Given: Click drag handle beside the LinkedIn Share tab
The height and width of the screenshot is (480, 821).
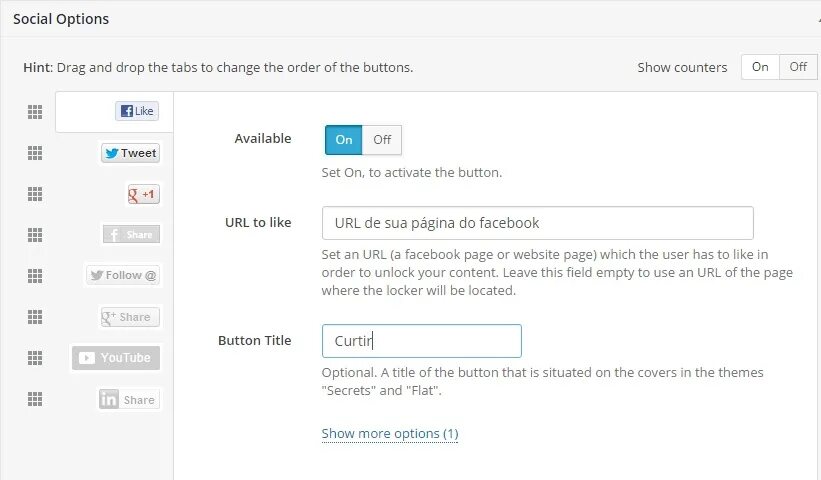Looking at the screenshot, I should 35,399.
